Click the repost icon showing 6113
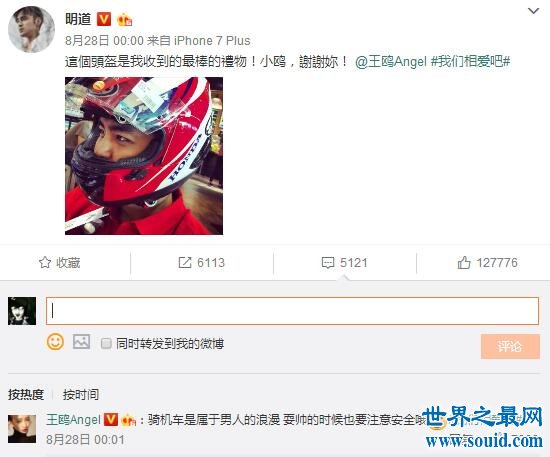This screenshot has width=550, height=457. coord(185,262)
